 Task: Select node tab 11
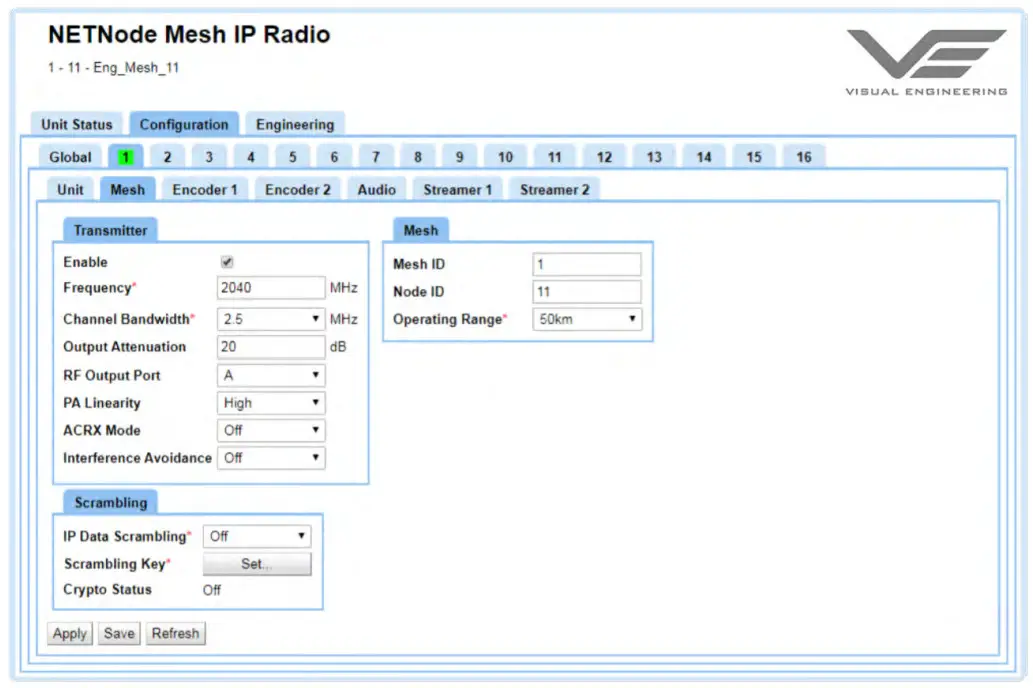pos(554,156)
